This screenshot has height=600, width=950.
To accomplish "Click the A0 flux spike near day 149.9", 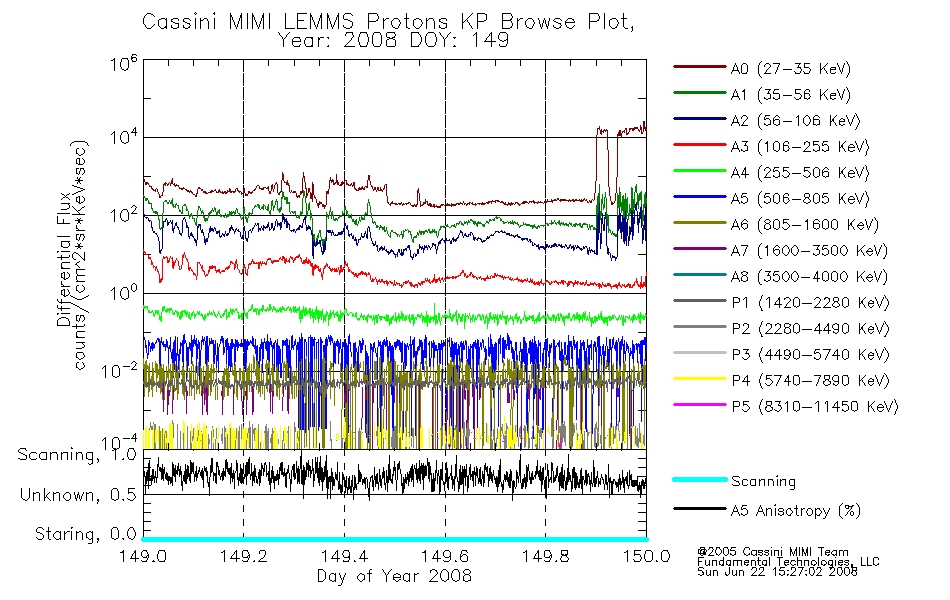I will click(602, 130).
